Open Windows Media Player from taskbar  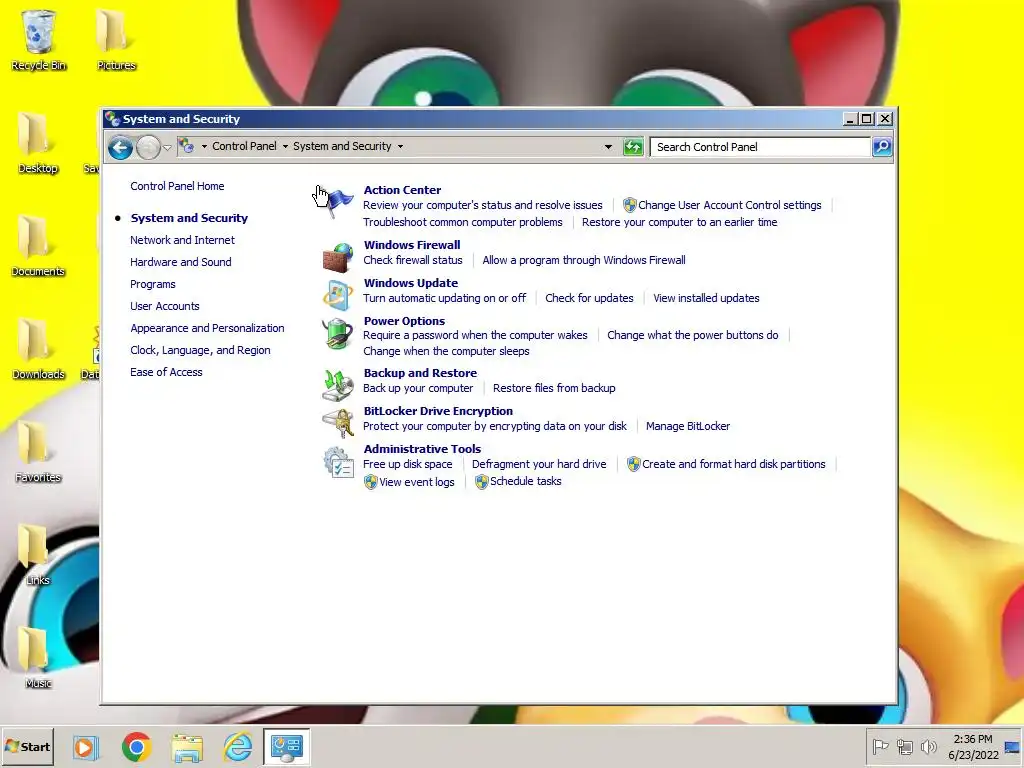(86, 746)
